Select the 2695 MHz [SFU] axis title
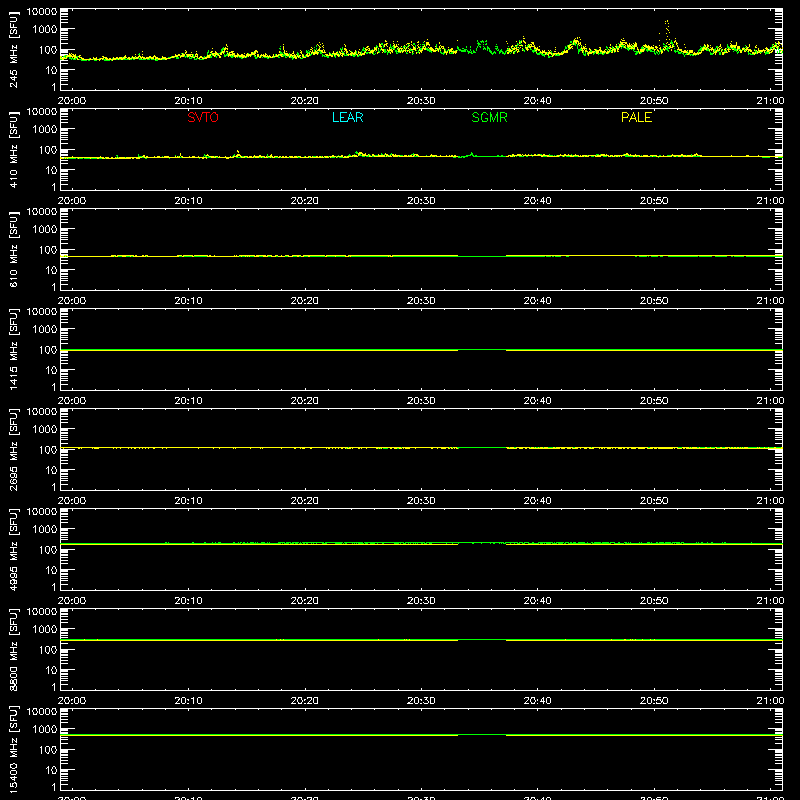800x800 pixels. (x=14, y=449)
